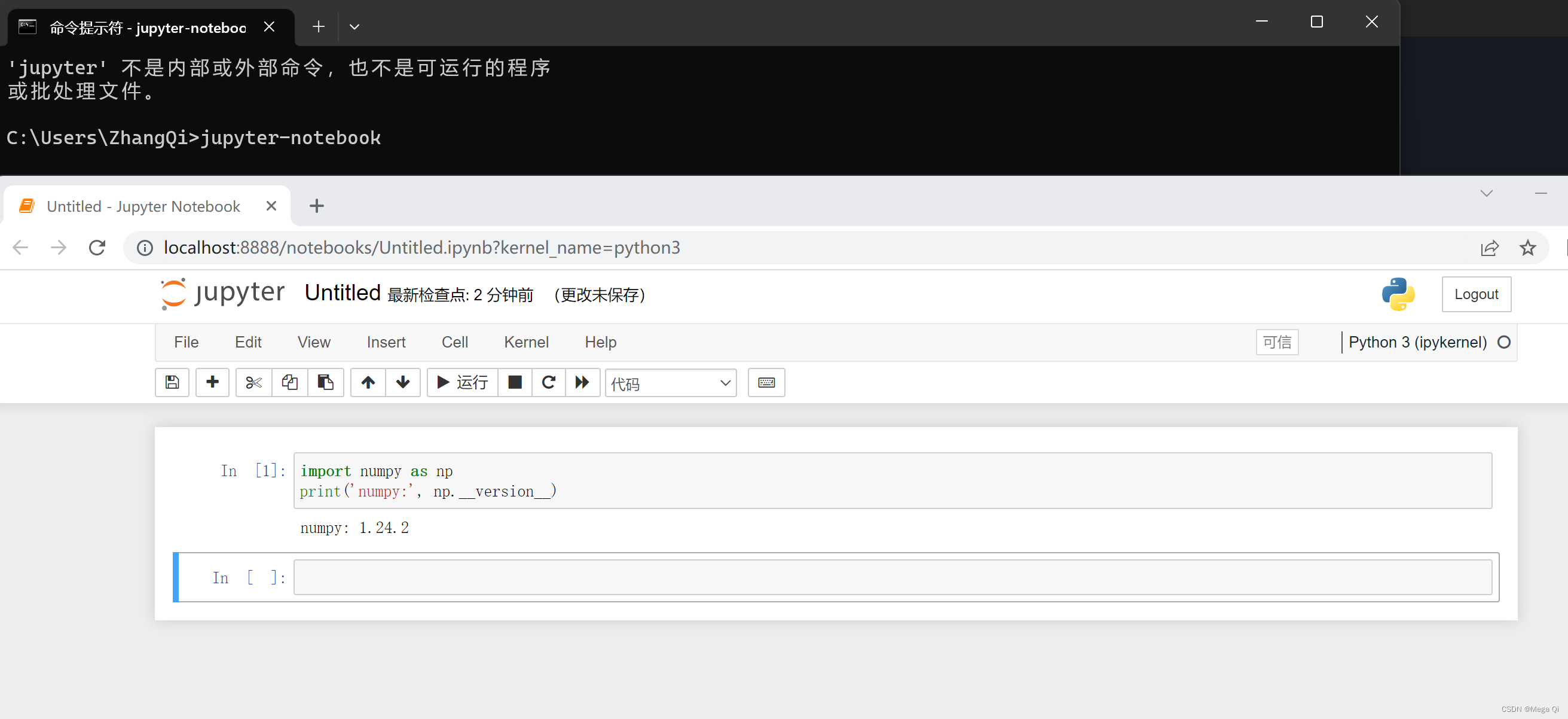Click the kernel idle indicator circle
Image resolution: width=1568 pixels, height=719 pixels.
[1503, 342]
